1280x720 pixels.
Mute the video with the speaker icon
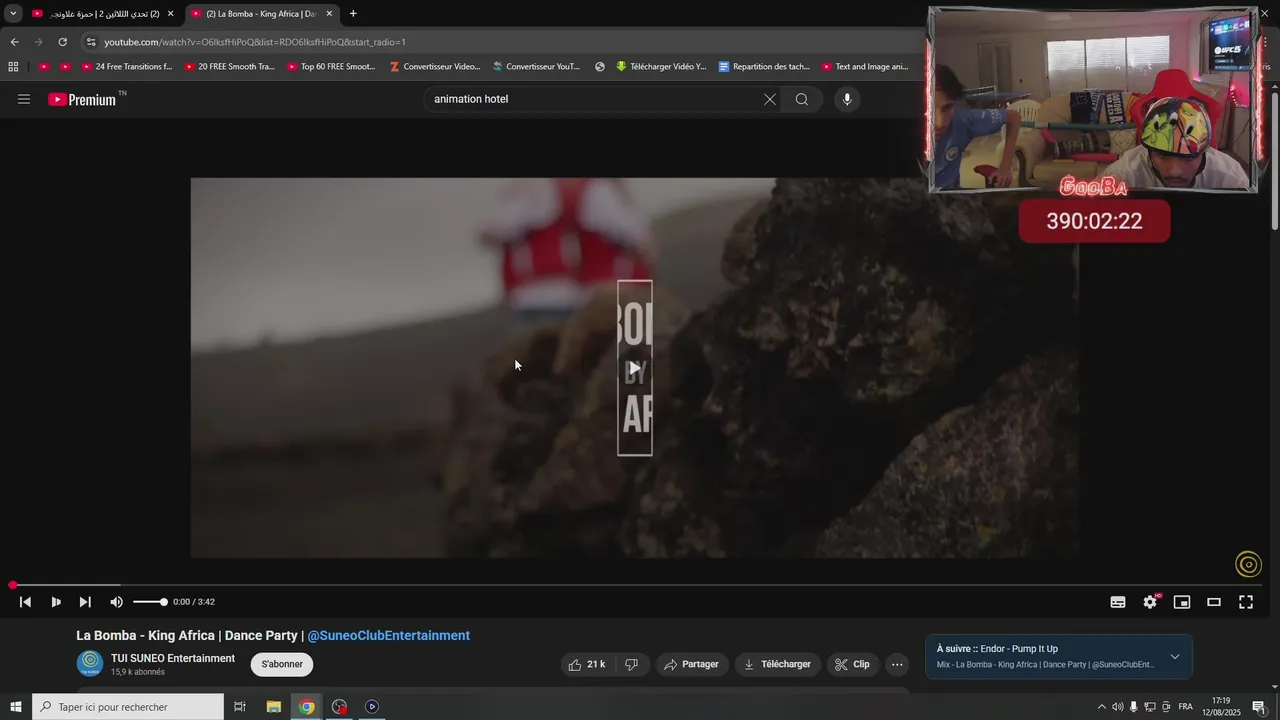[x=116, y=602]
